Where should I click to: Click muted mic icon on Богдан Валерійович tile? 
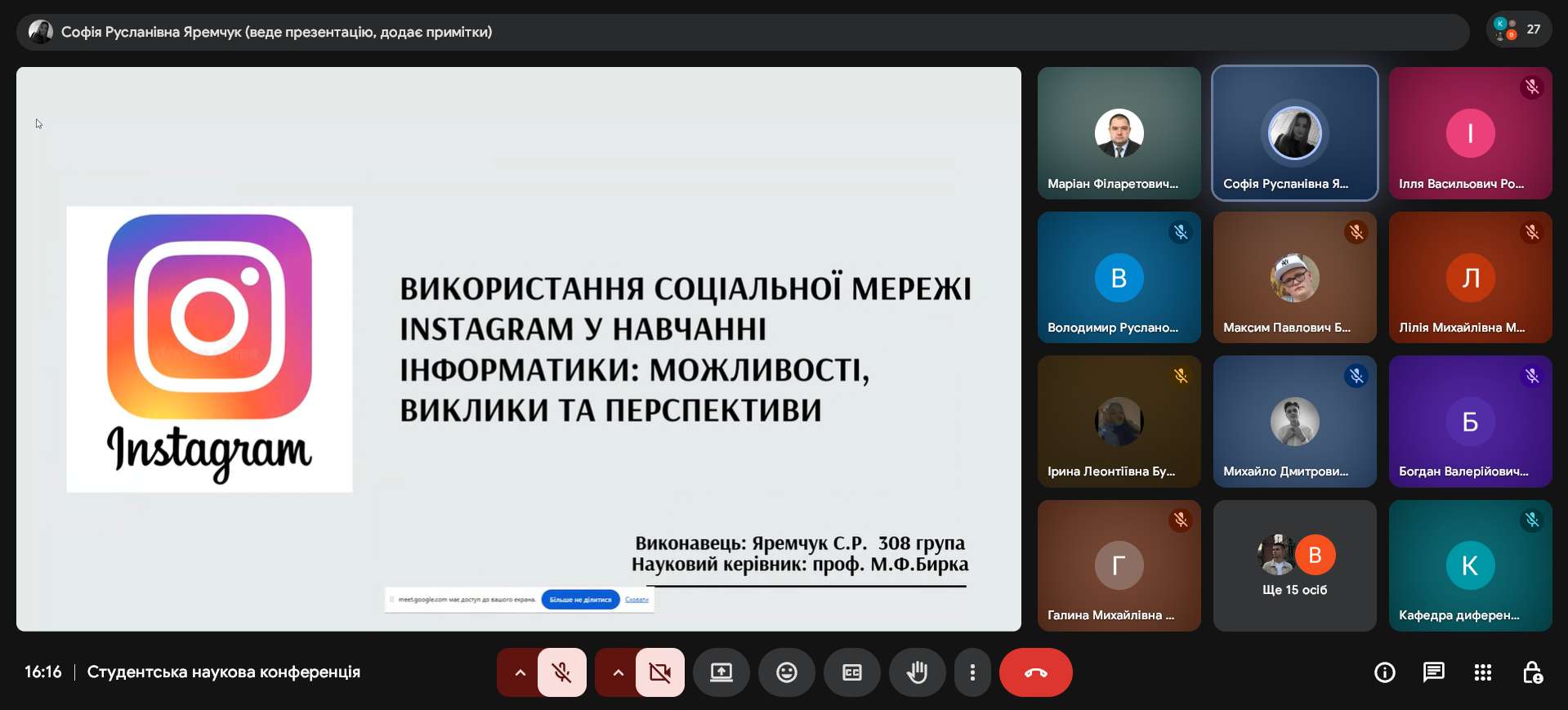[1532, 376]
